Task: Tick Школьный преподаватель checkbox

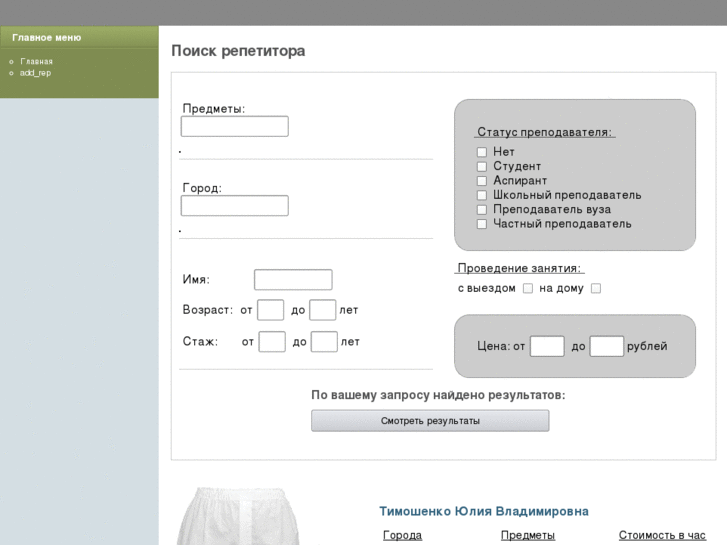Action: click(482, 195)
